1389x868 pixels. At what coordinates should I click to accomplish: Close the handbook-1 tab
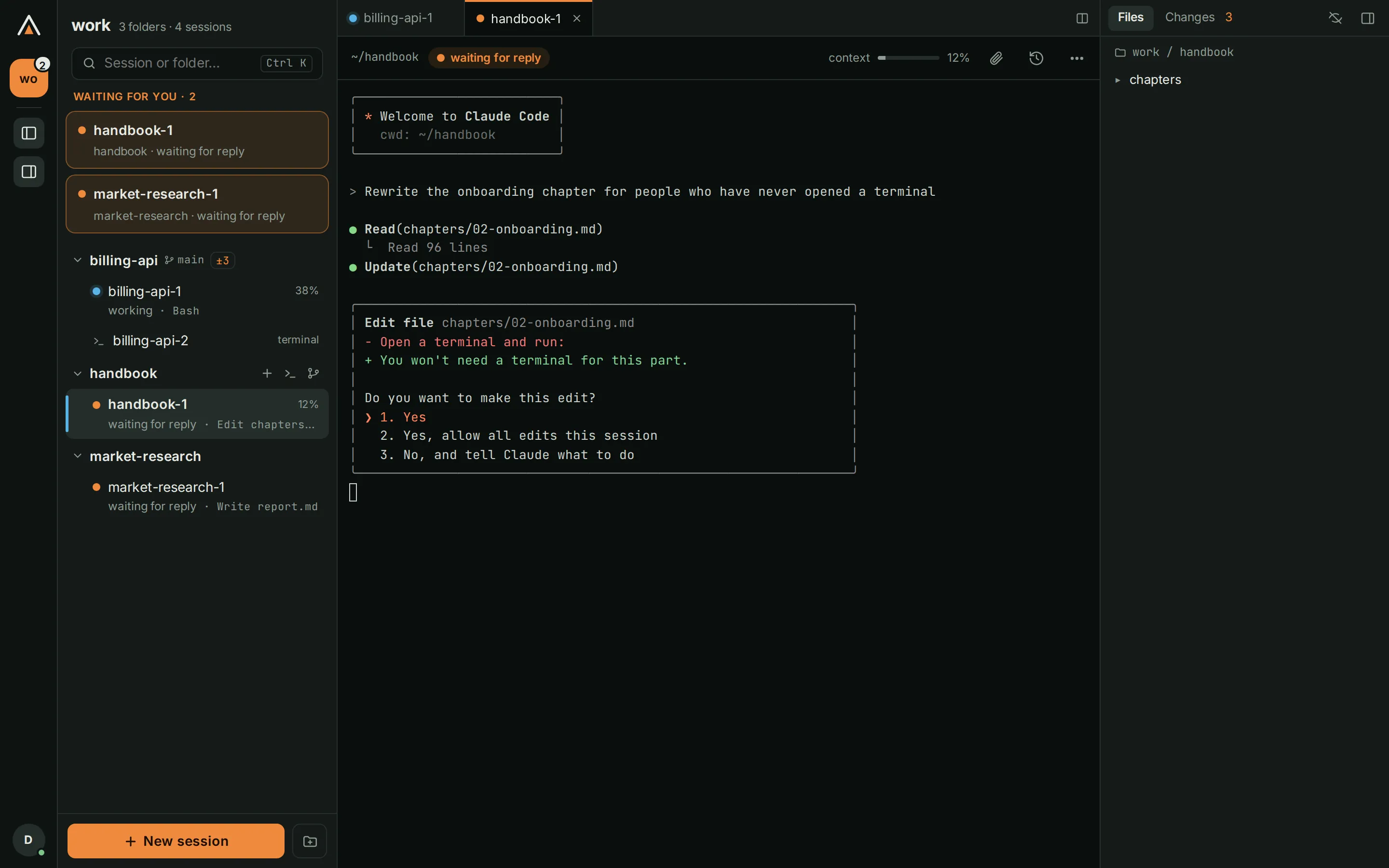point(577,18)
